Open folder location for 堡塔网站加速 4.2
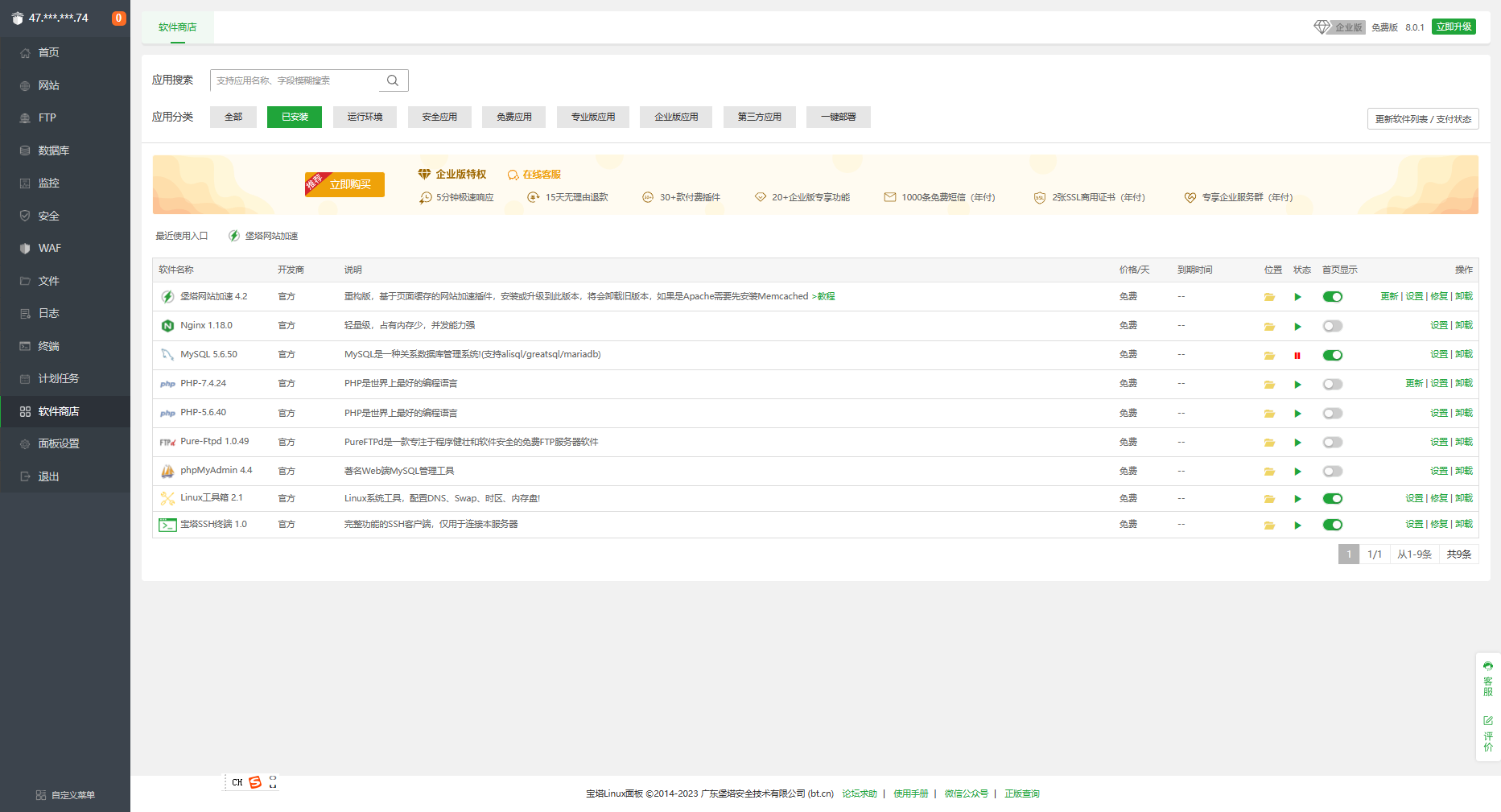 1269,297
